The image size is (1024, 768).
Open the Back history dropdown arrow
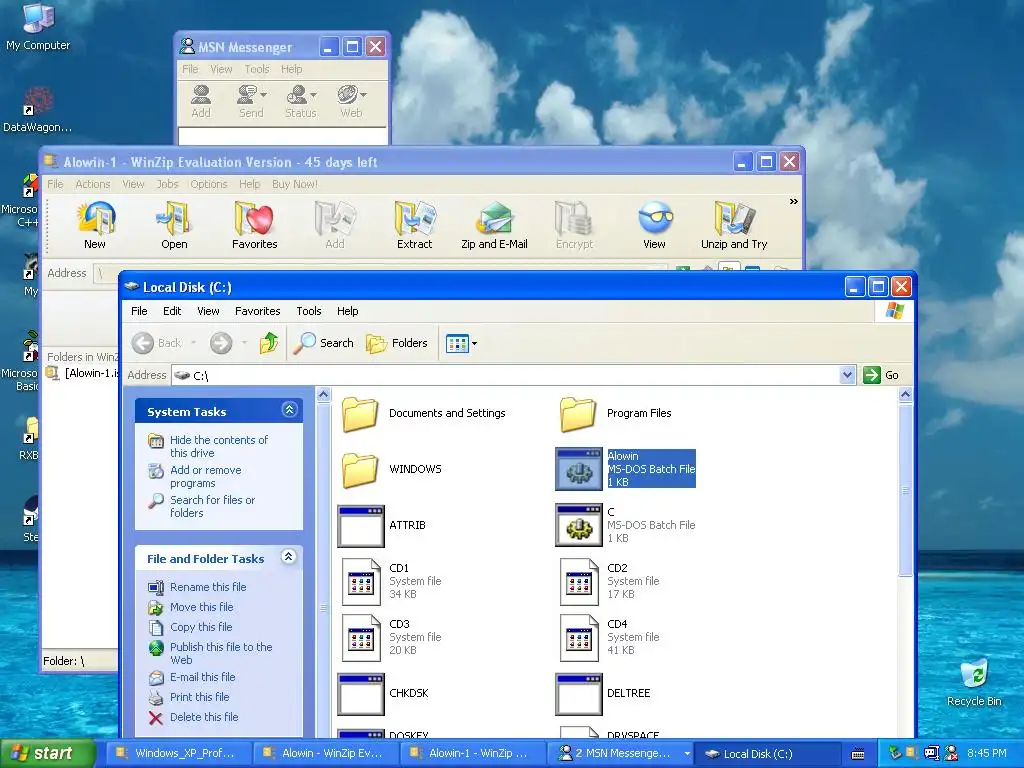[193, 343]
